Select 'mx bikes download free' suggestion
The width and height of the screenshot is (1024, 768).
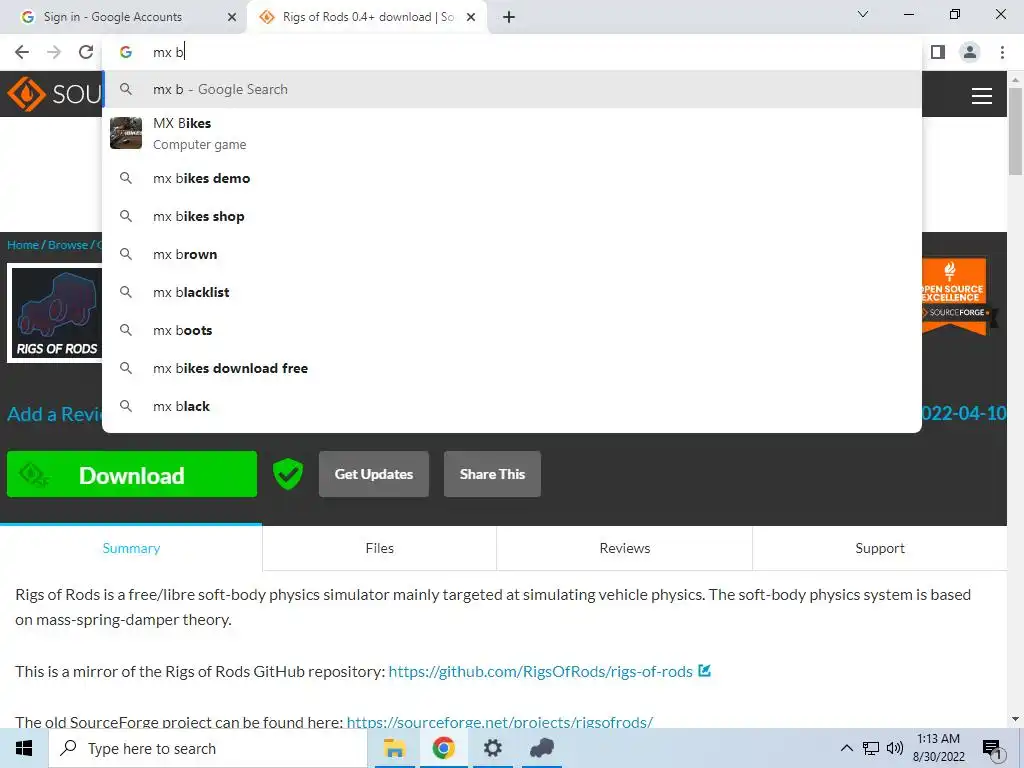click(512, 368)
